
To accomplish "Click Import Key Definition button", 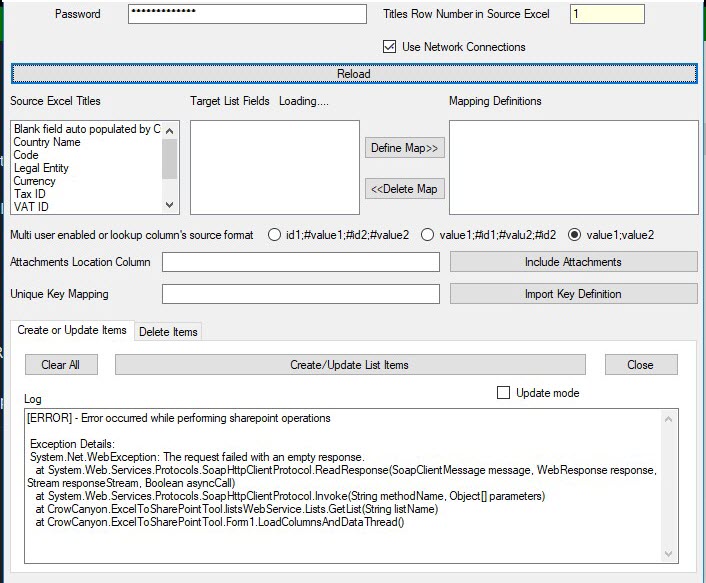I will (x=573, y=294).
